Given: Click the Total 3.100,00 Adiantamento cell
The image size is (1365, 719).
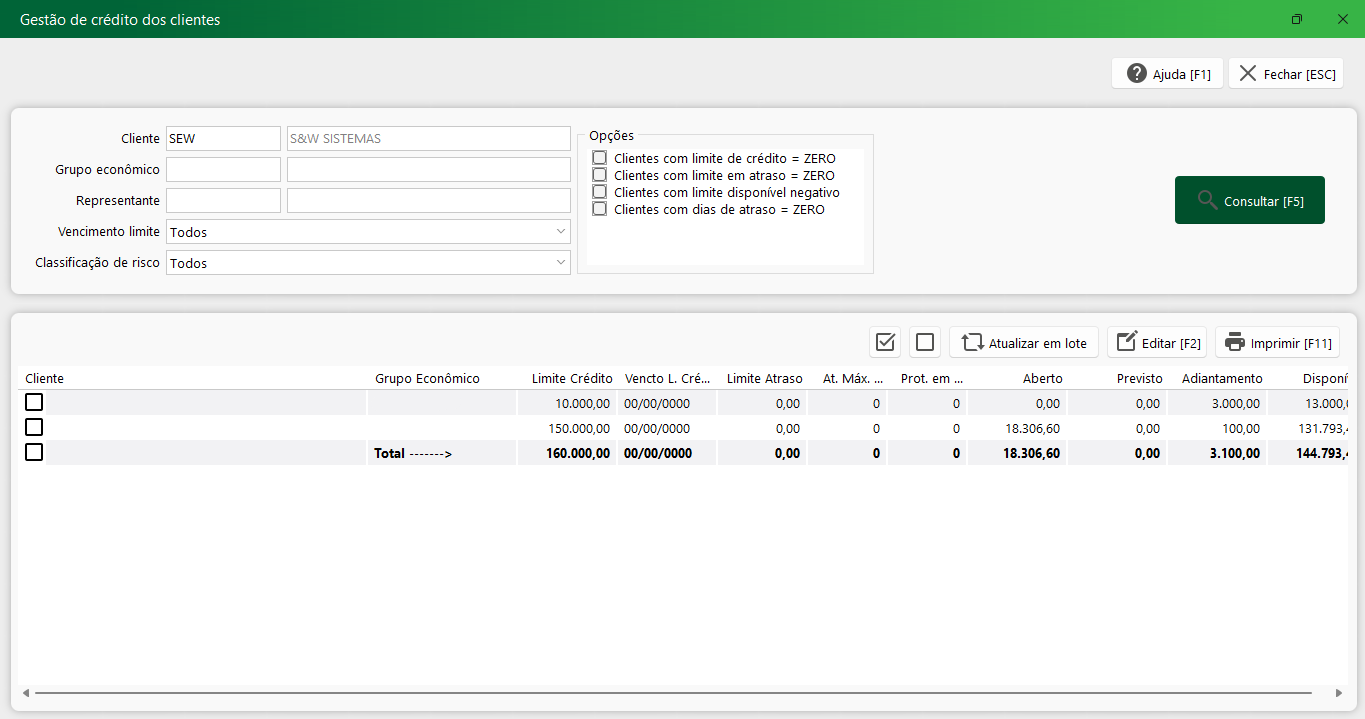Looking at the screenshot, I should point(1217,453).
